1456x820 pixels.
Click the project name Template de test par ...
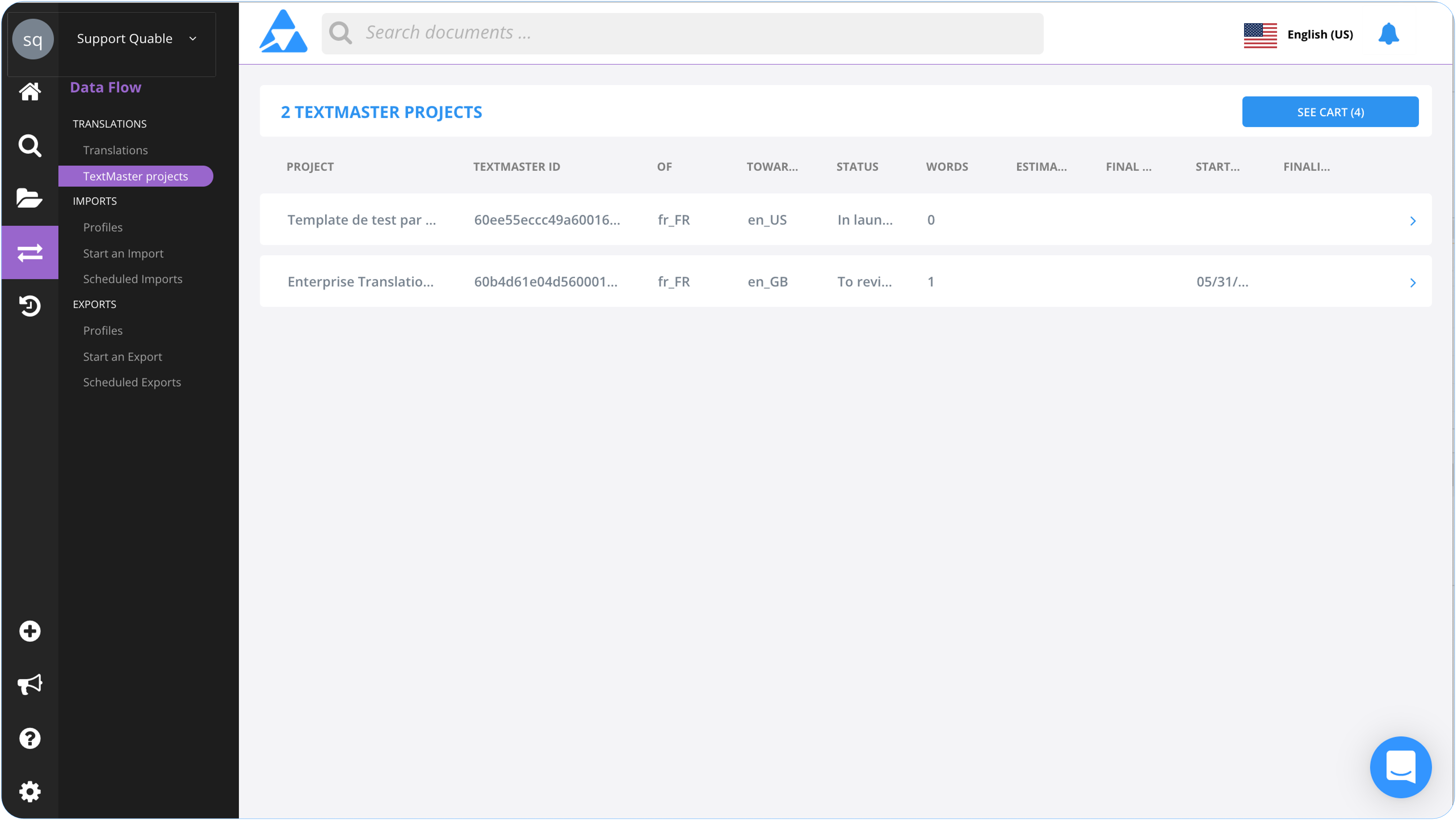tap(361, 220)
